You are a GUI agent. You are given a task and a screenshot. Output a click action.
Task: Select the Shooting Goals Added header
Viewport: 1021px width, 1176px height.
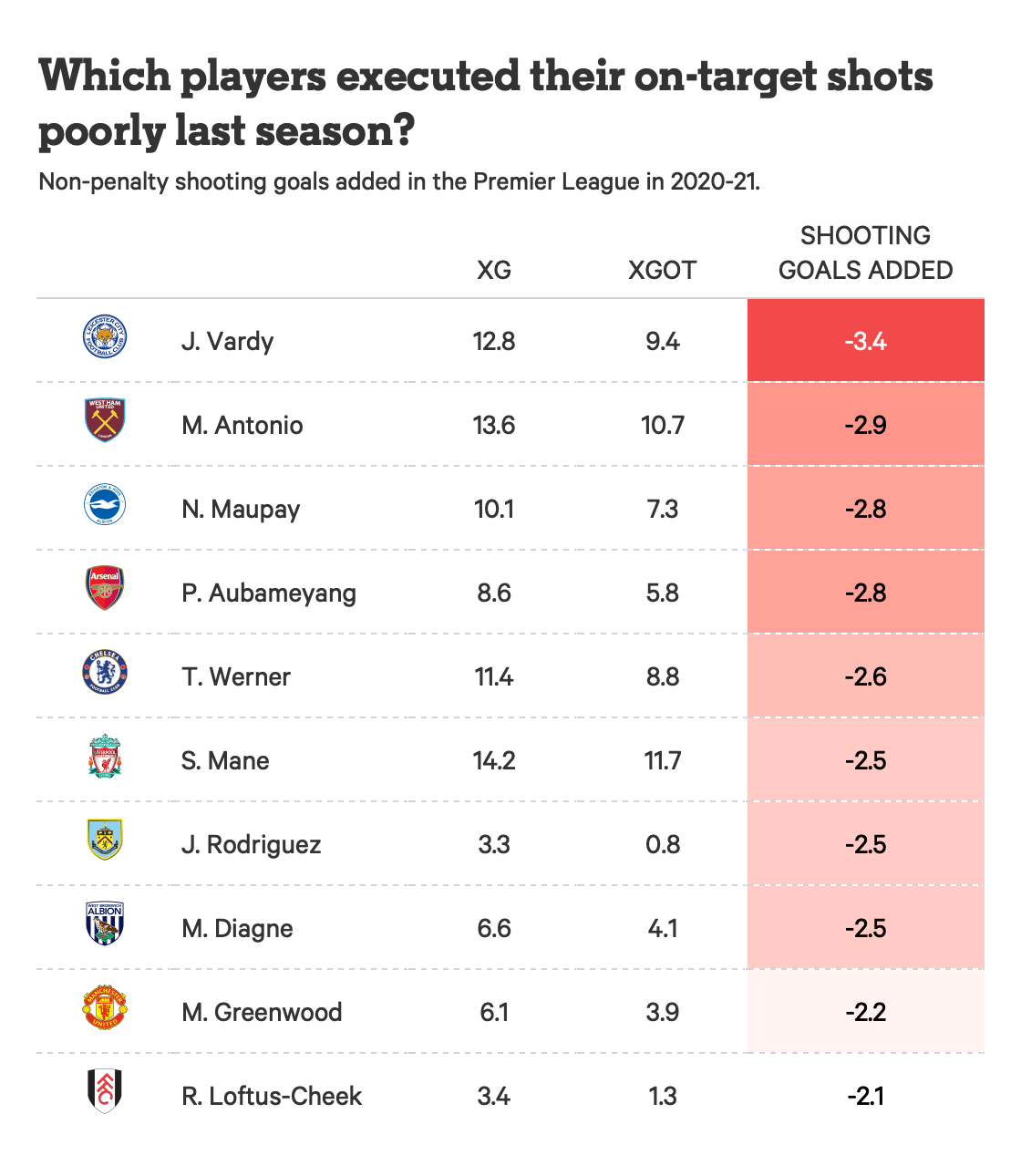point(865,253)
